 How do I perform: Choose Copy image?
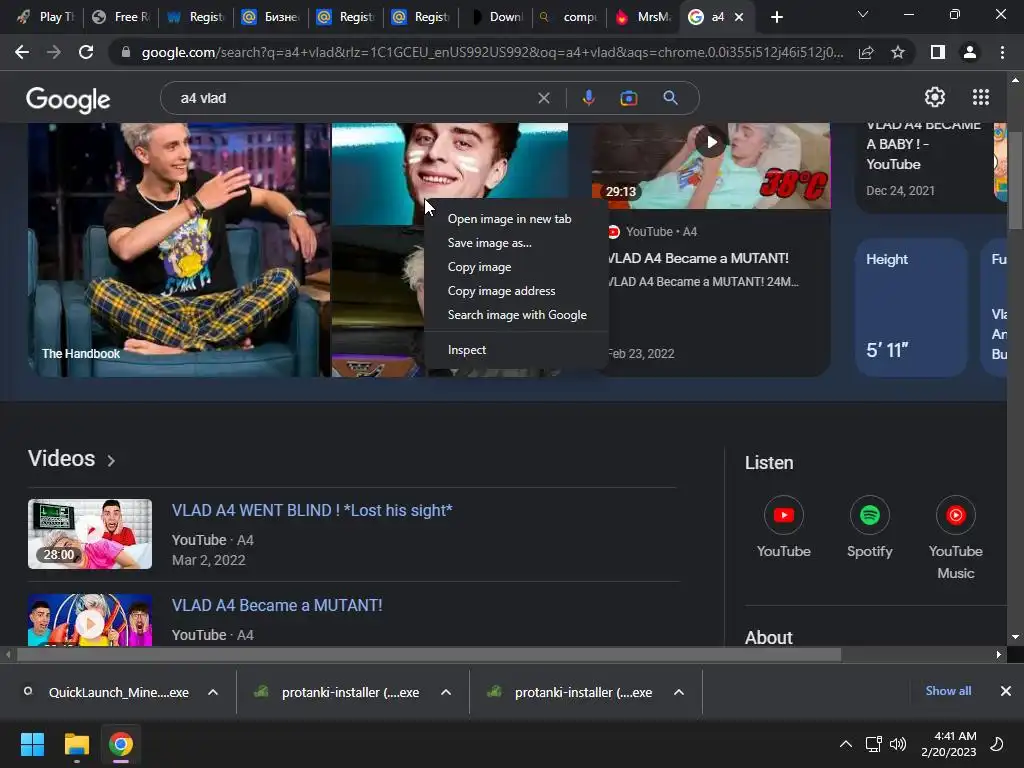[479, 267]
